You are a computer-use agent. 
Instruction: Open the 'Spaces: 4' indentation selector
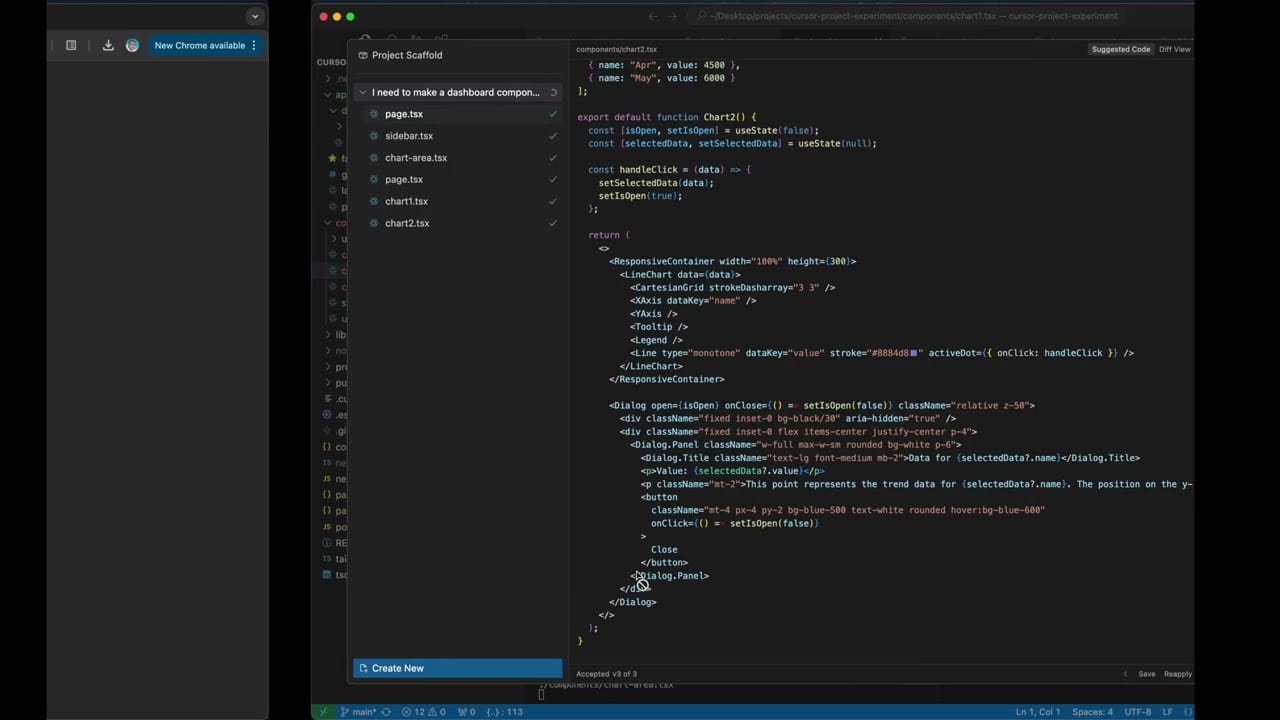tap(1092, 712)
